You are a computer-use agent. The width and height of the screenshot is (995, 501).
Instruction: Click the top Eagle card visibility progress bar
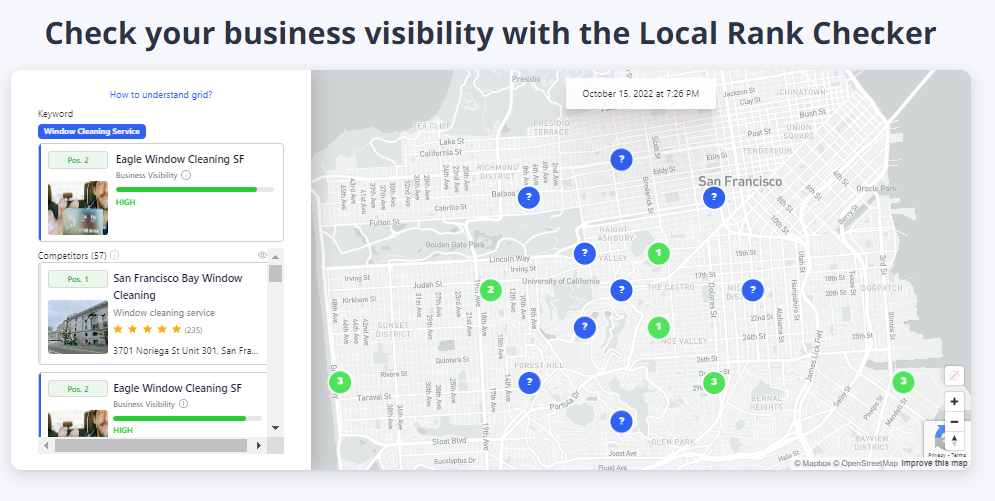click(195, 190)
